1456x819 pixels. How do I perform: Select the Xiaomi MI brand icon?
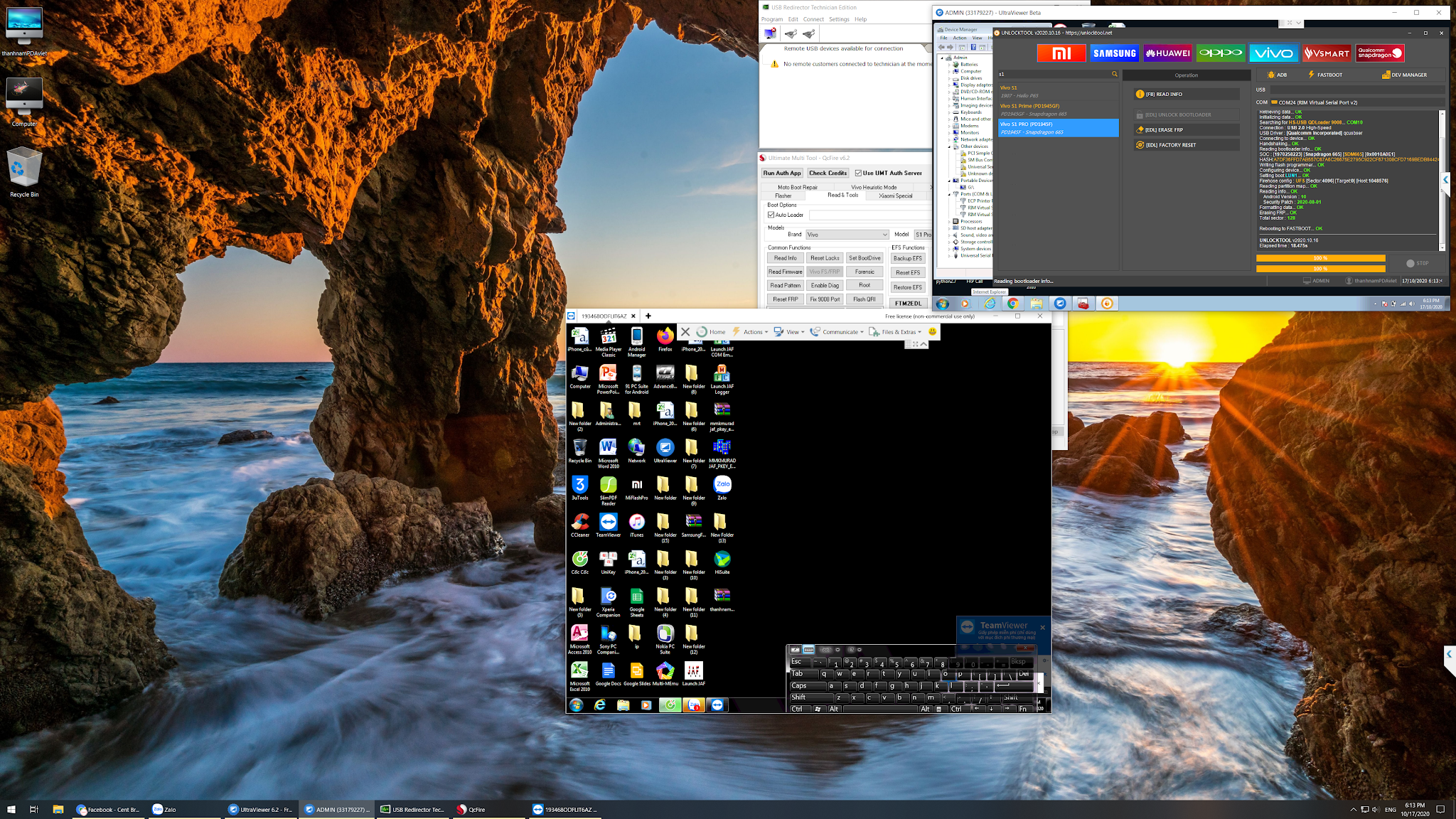coord(1061,53)
